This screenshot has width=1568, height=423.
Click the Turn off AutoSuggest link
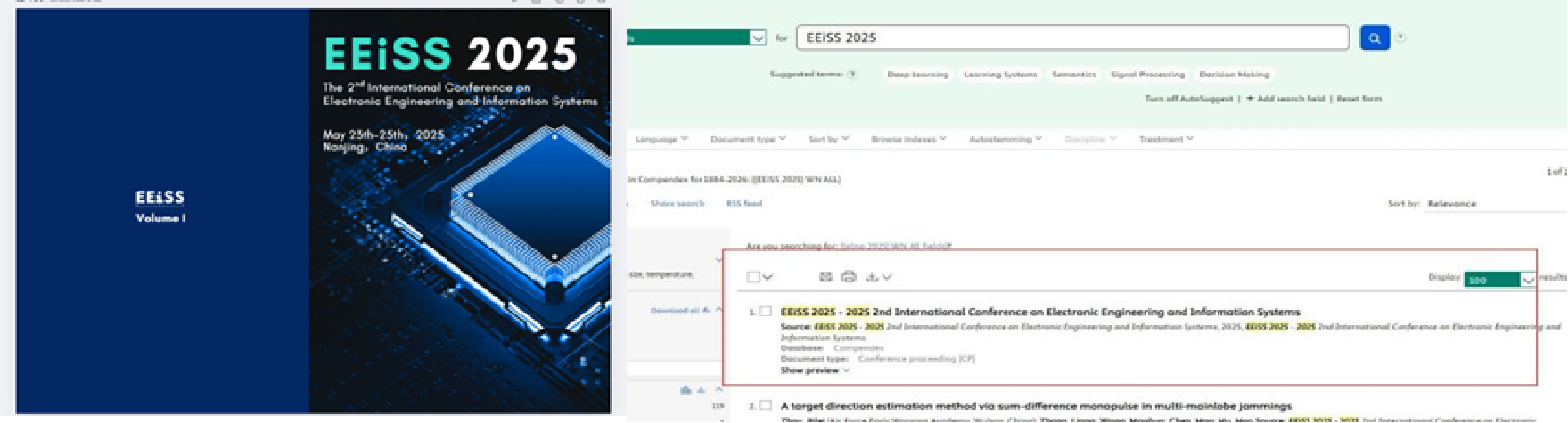click(x=1189, y=99)
